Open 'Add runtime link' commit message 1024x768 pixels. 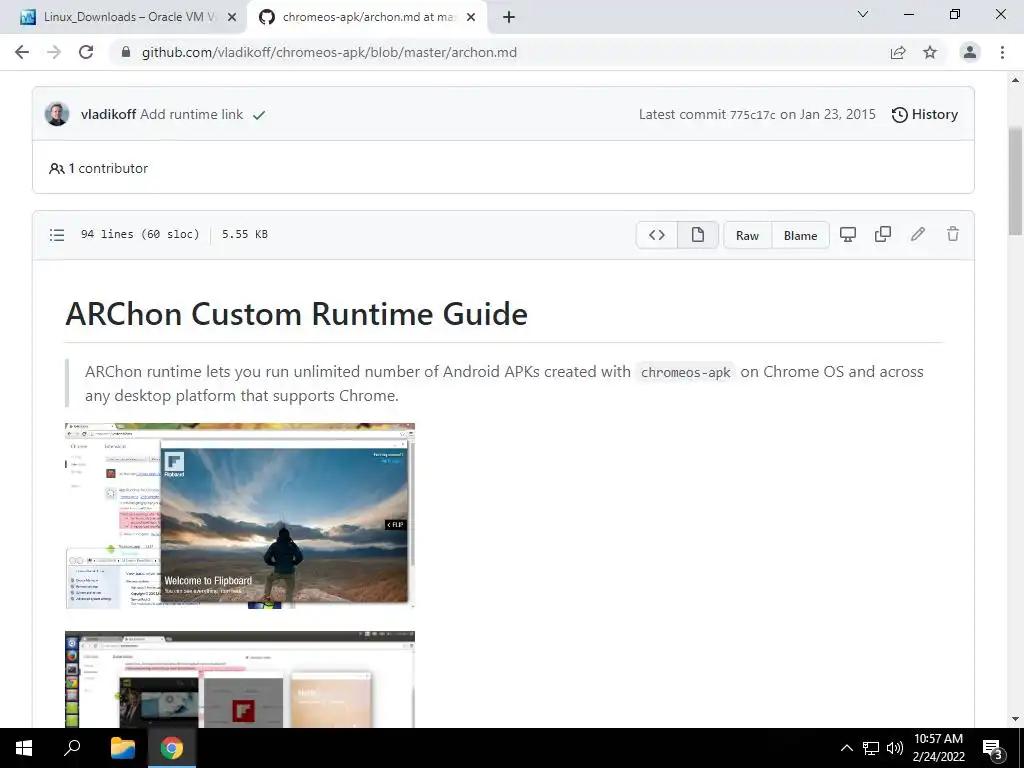pyautogui.click(x=191, y=114)
